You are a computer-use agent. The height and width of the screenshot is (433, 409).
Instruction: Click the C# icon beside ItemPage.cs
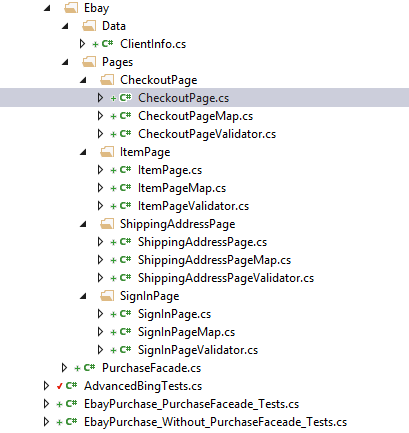[125, 170]
